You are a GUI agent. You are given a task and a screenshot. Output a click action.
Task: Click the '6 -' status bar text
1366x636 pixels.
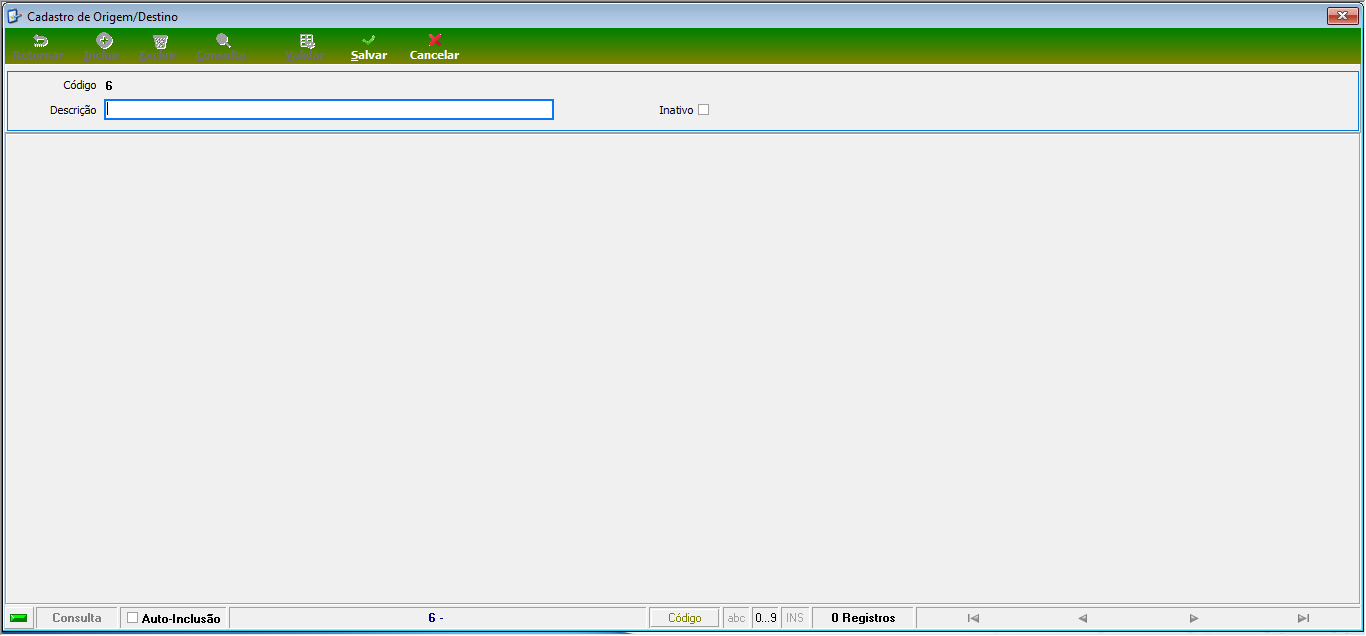[436, 618]
